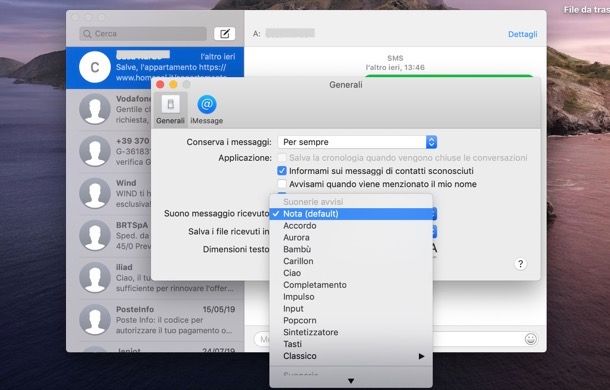Switch to the iMessage preferences tab
The image size is (610, 390).
tap(207, 109)
